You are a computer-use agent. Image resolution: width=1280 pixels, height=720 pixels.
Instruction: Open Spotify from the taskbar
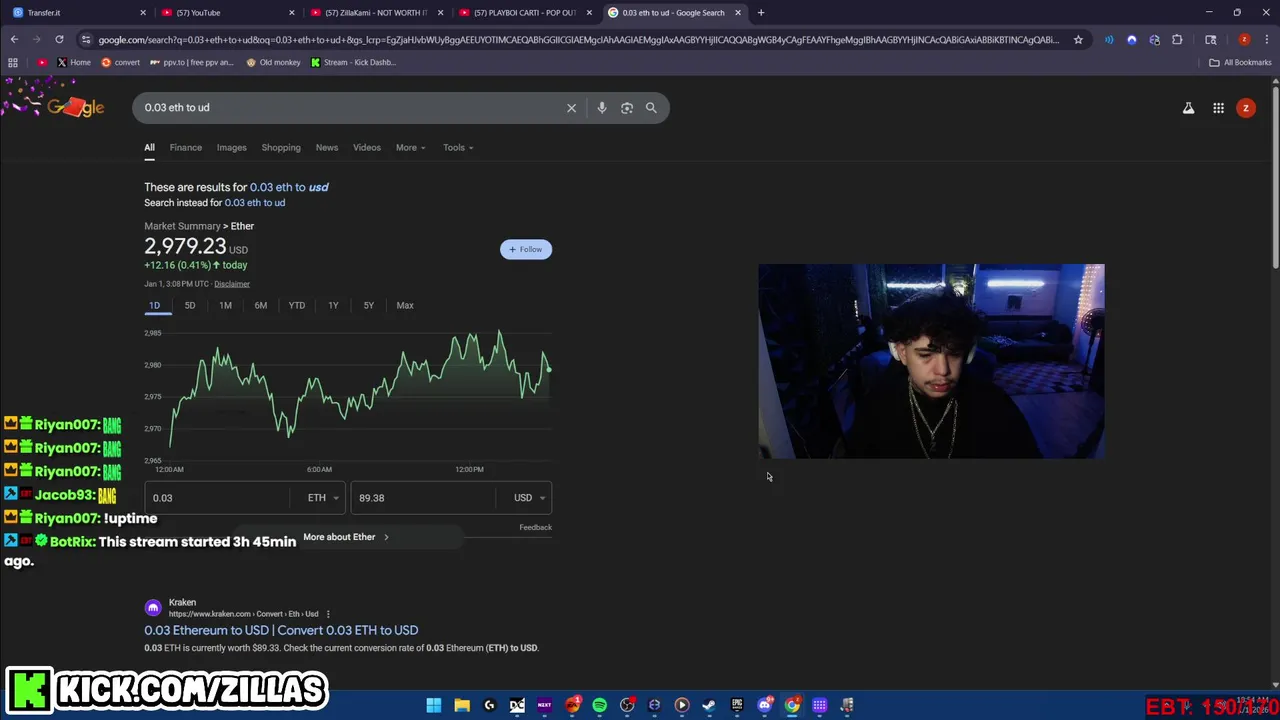[599, 705]
